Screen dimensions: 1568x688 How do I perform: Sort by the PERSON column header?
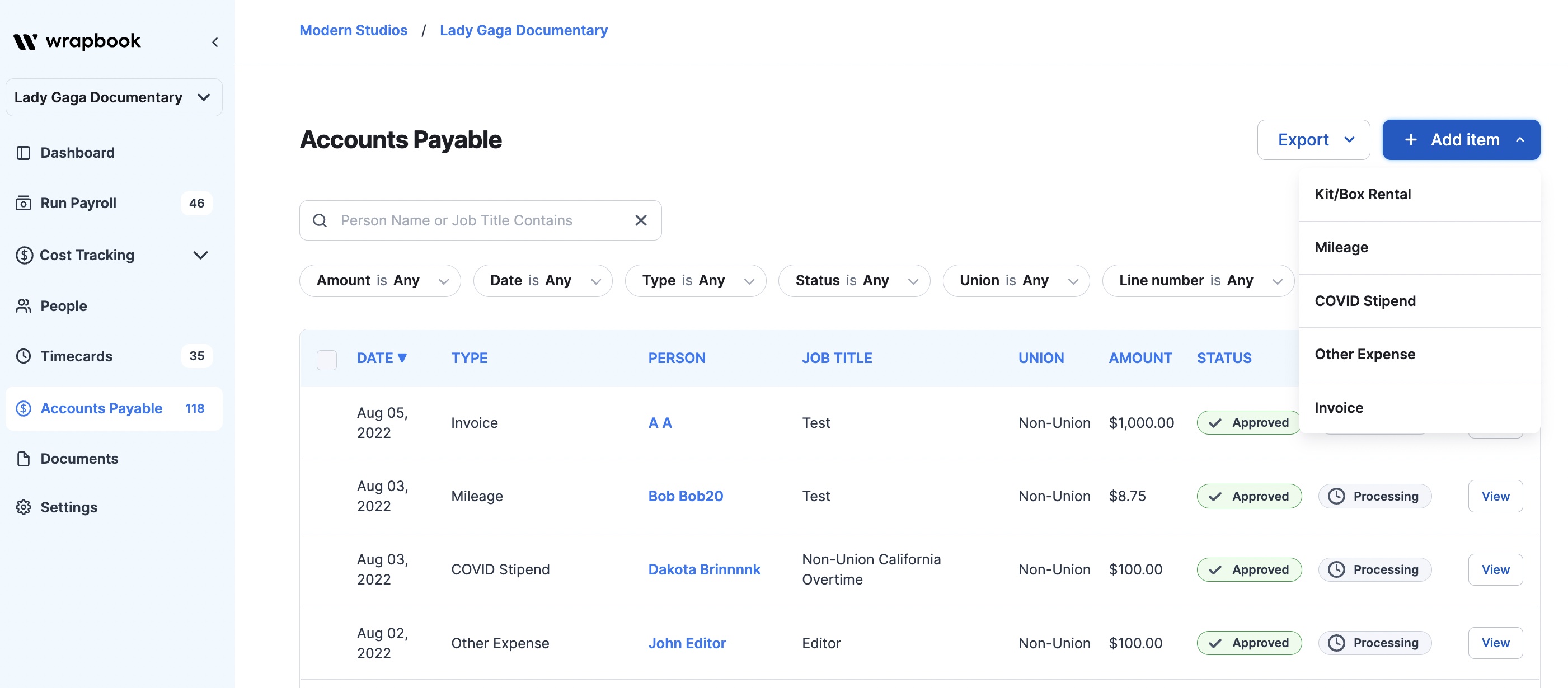[x=676, y=357]
